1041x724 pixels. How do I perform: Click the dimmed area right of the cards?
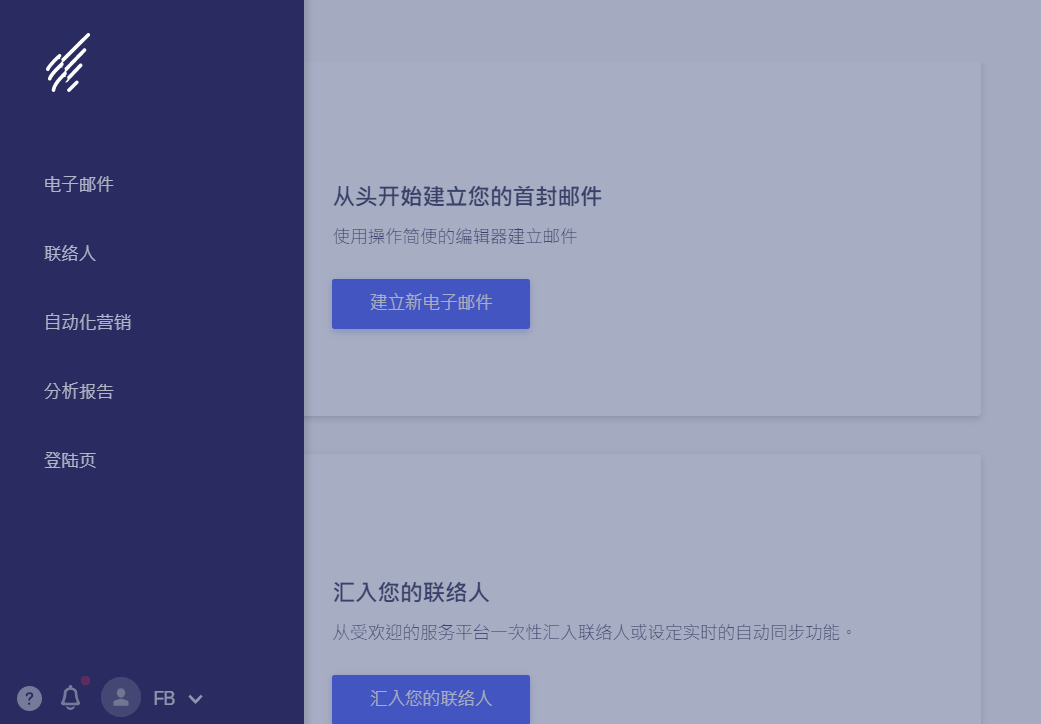tap(1010, 300)
